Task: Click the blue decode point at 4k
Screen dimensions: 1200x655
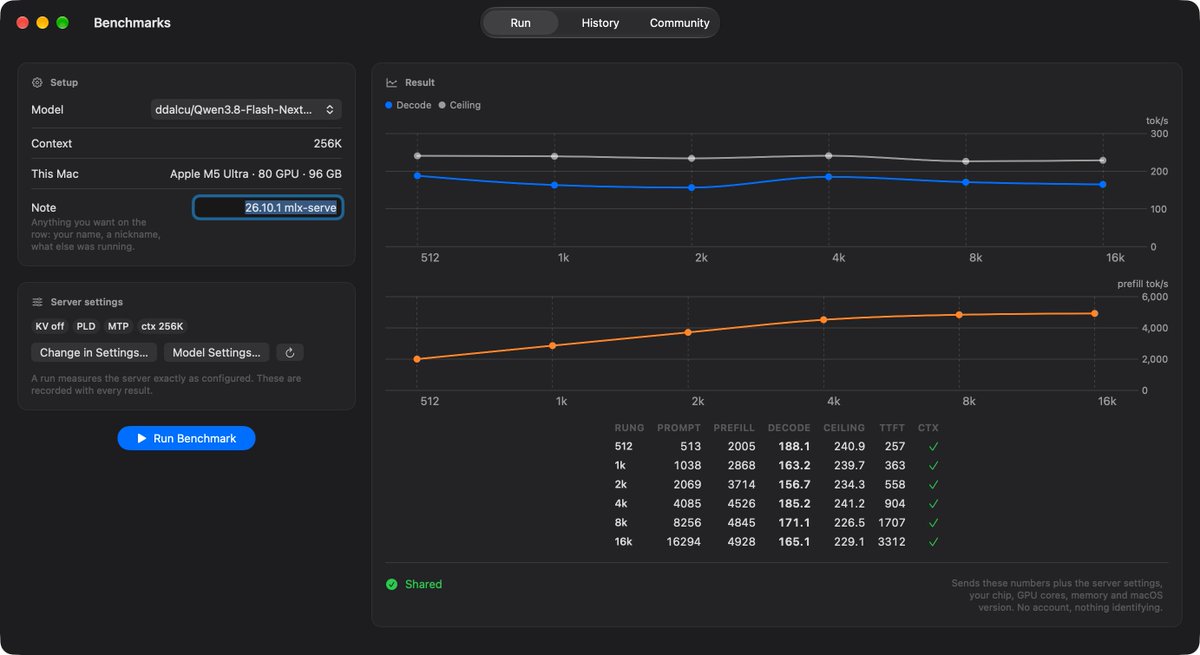Action: click(x=828, y=177)
